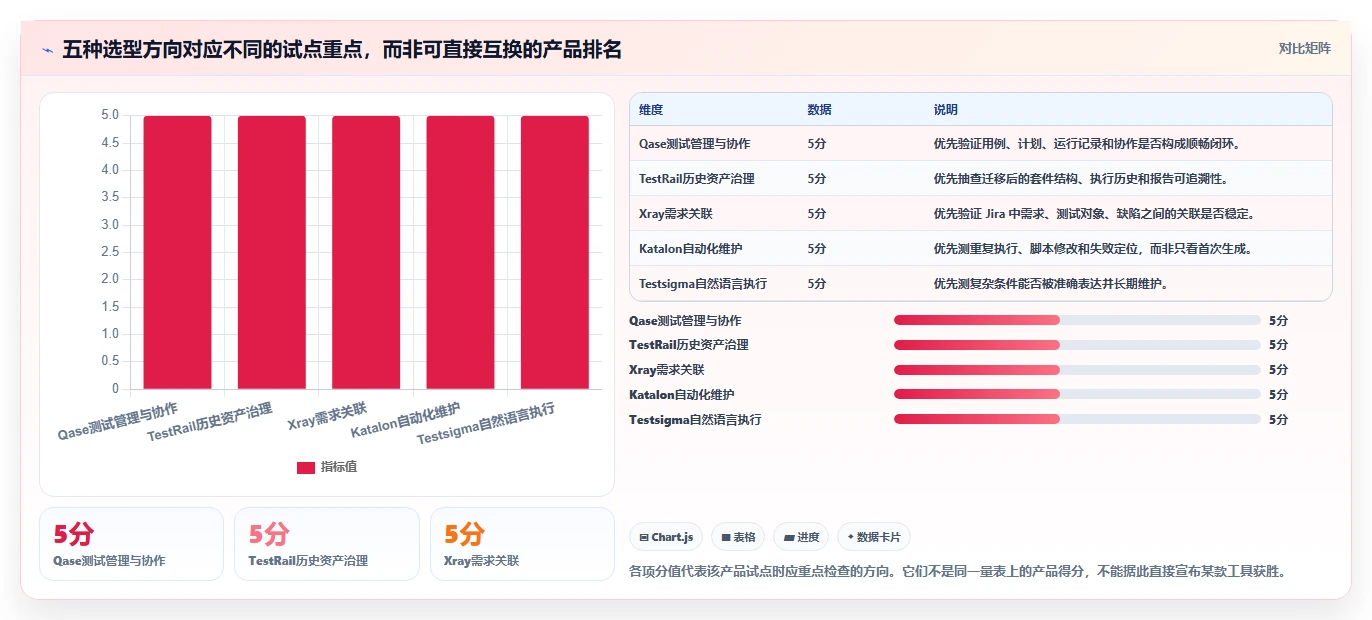This screenshot has width=1372, height=620.
Task: Click the 5.0 y-axis tick label
Action: [110, 115]
